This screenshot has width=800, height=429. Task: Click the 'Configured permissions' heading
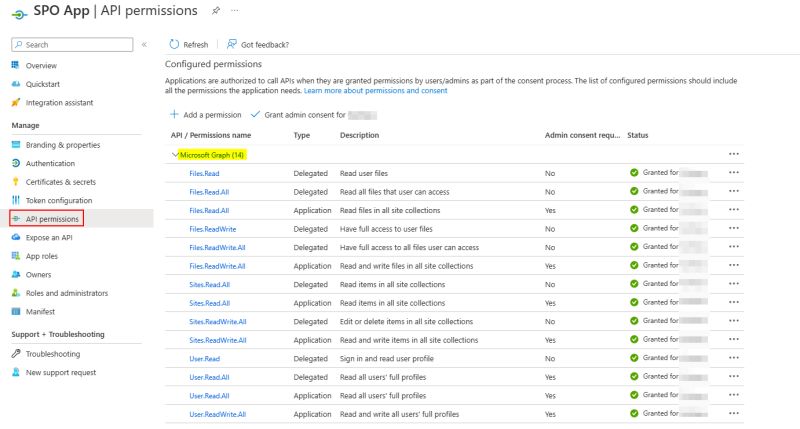(213, 64)
